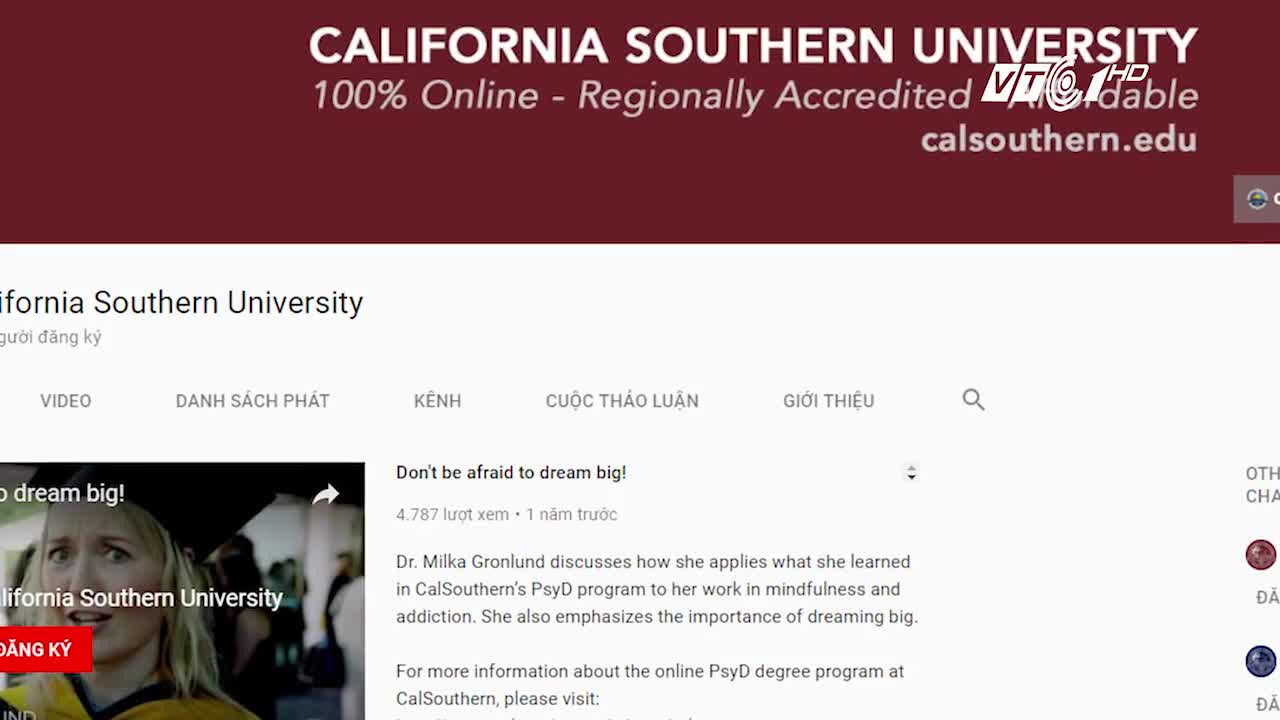Viewport: 1280px width, 720px height.
Task: Open the GIỚI THIỆU tab
Action: [x=828, y=401]
